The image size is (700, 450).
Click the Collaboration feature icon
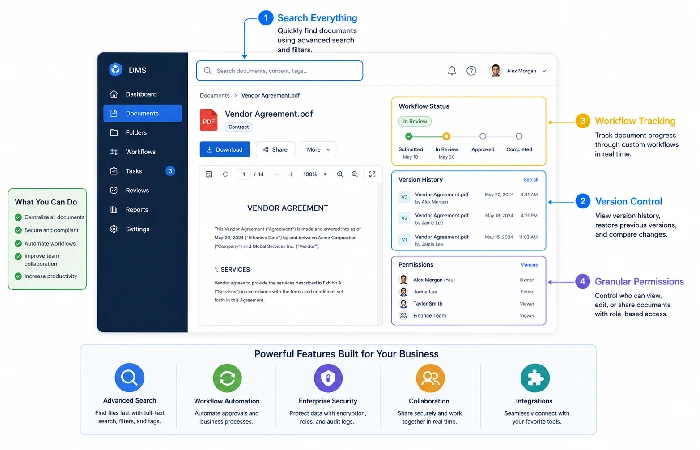(x=430, y=378)
